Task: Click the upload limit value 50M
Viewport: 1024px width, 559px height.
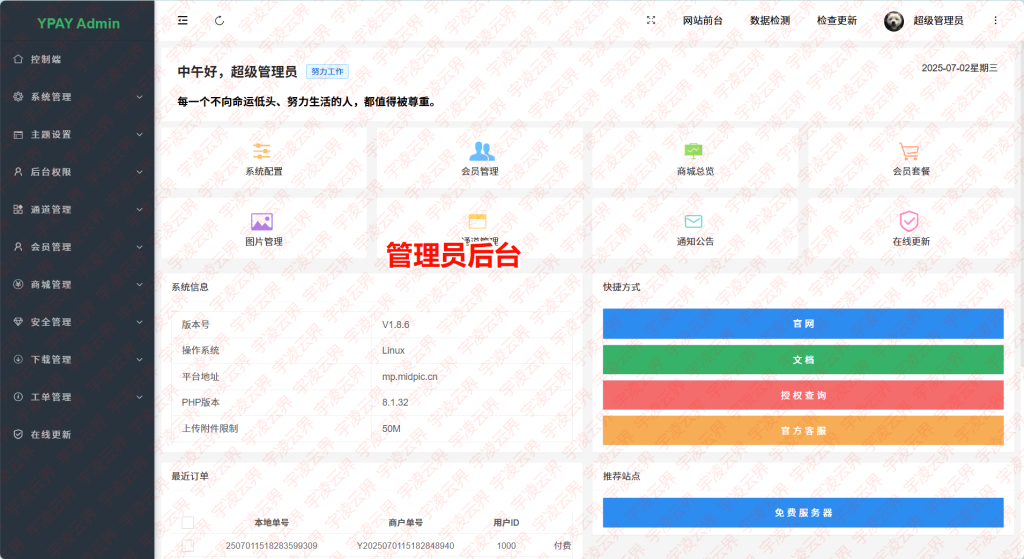Action: click(391, 428)
